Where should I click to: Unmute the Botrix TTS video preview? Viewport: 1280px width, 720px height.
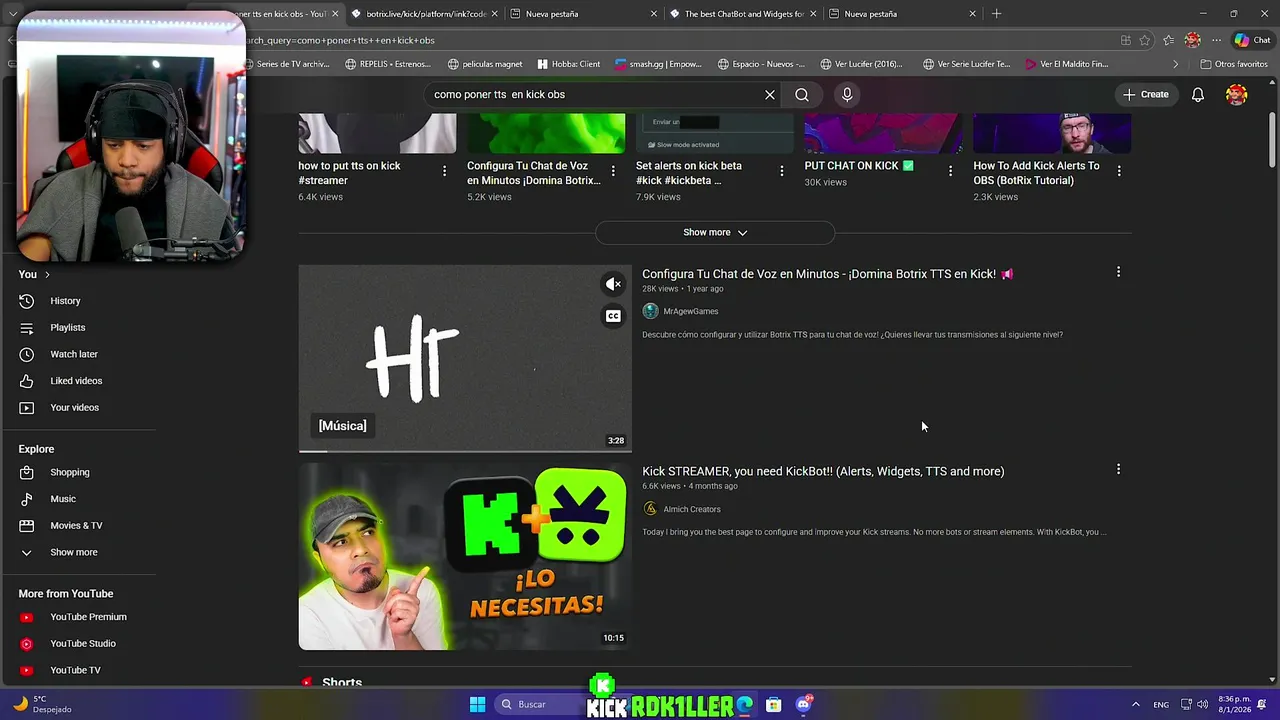pyautogui.click(x=613, y=284)
